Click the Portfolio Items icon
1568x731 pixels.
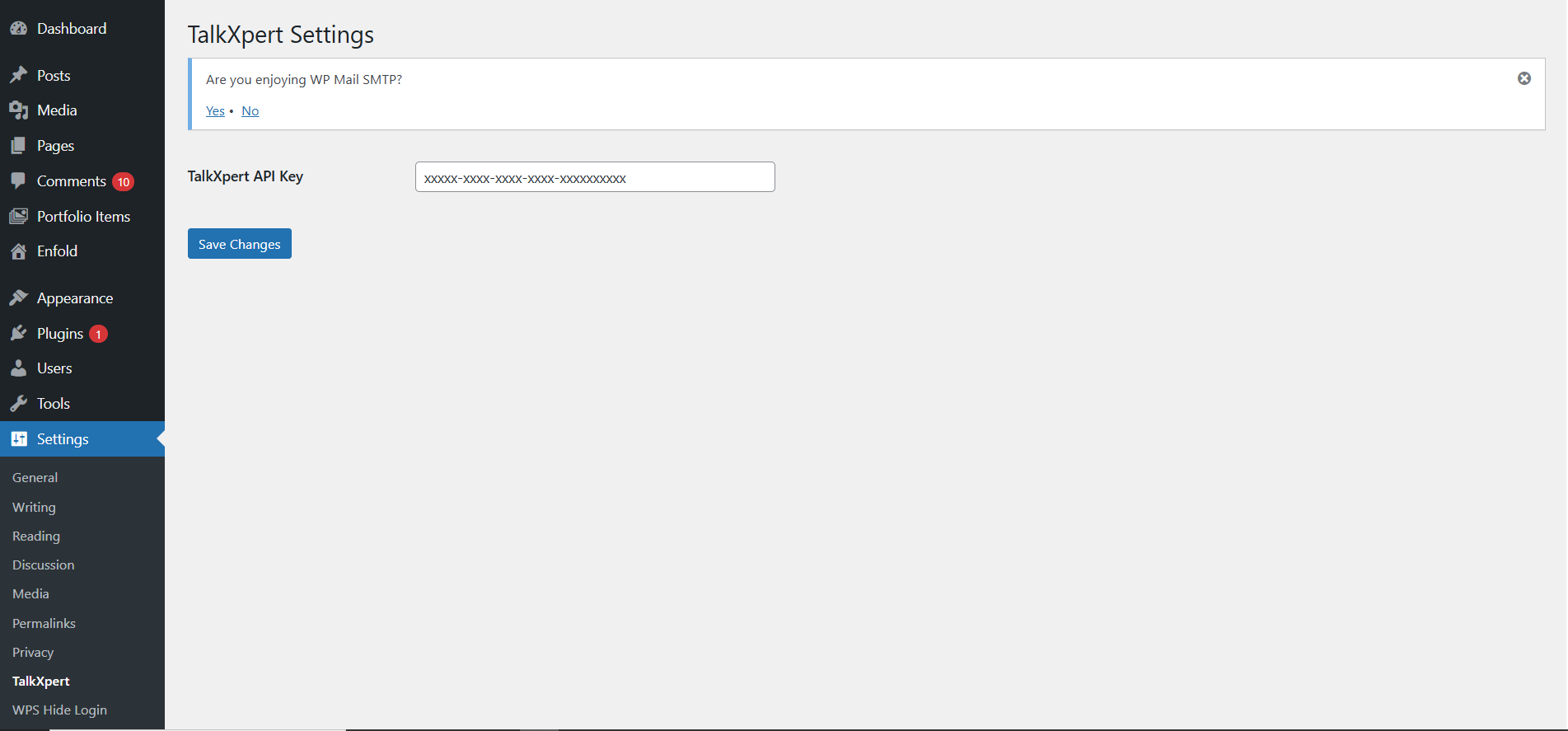[19, 216]
